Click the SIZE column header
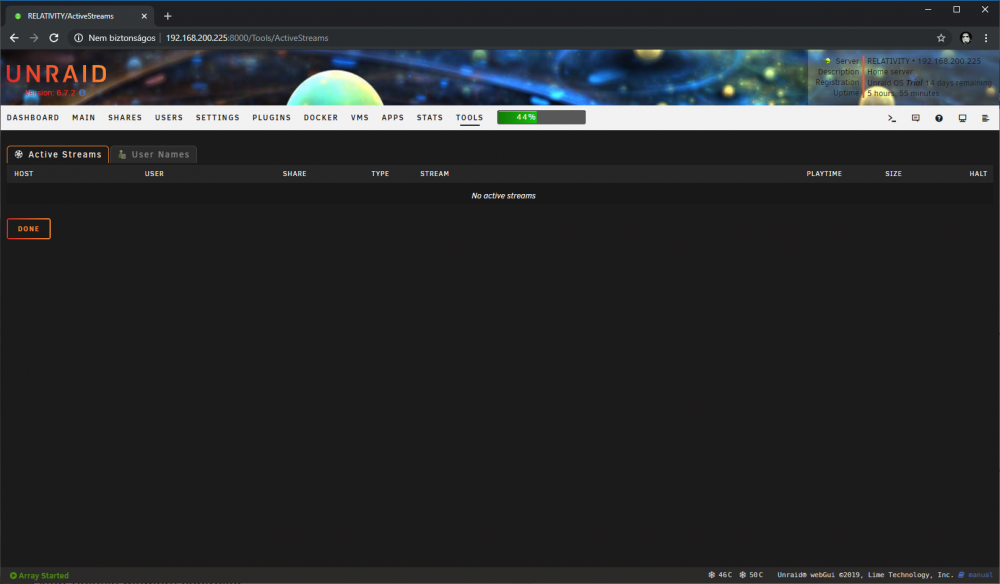Viewport: 1000px width, 584px height. pos(893,173)
